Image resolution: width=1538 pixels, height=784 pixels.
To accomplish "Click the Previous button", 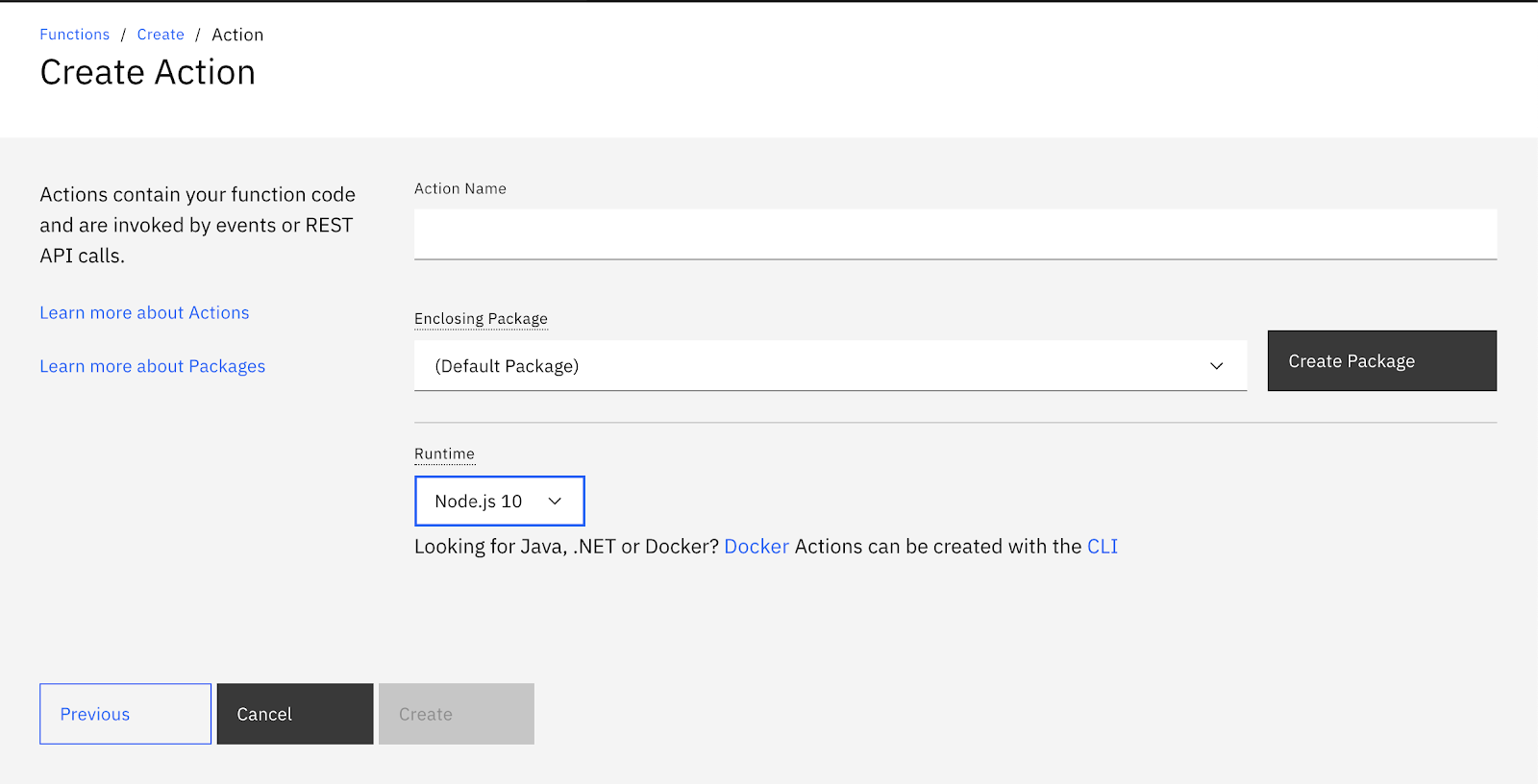I will [x=125, y=714].
